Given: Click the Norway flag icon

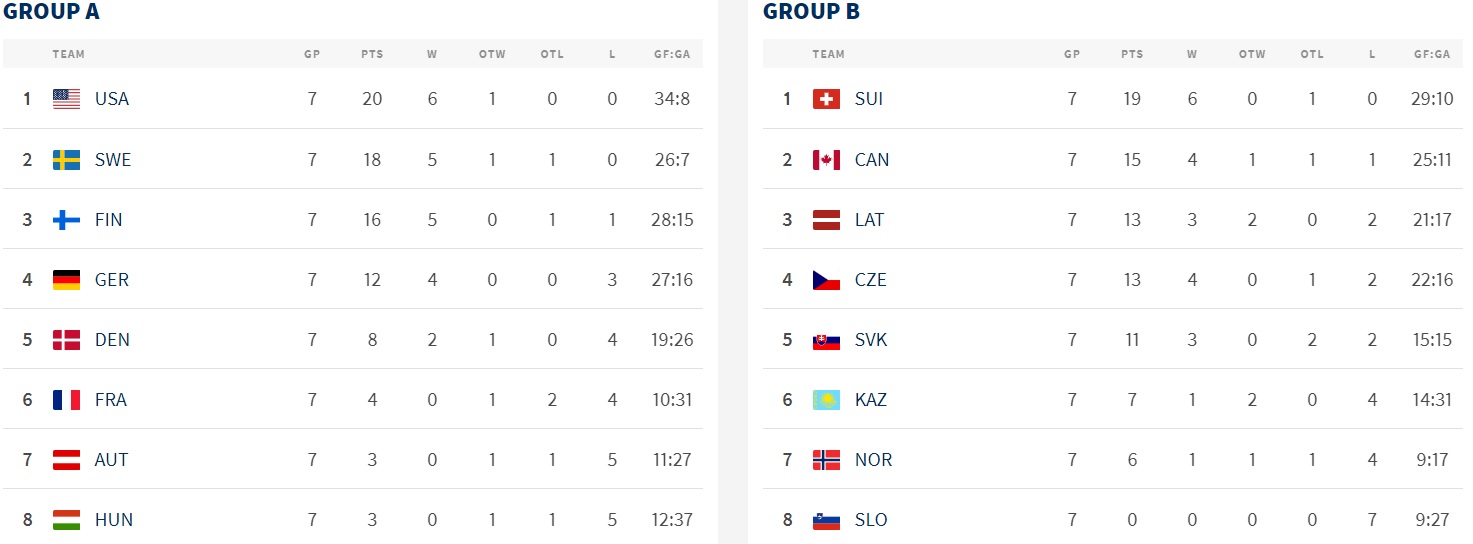Looking at the screenshot, I should 826,460.
